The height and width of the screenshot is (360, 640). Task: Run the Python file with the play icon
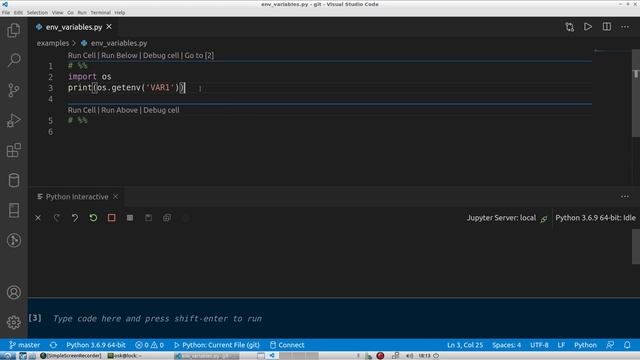click(588, 27)
